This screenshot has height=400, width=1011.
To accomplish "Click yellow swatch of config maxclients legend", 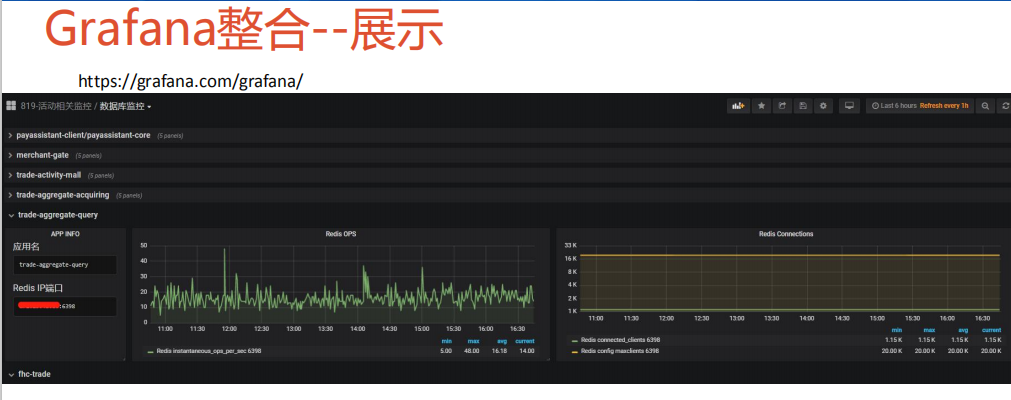I will pos(575,352).
